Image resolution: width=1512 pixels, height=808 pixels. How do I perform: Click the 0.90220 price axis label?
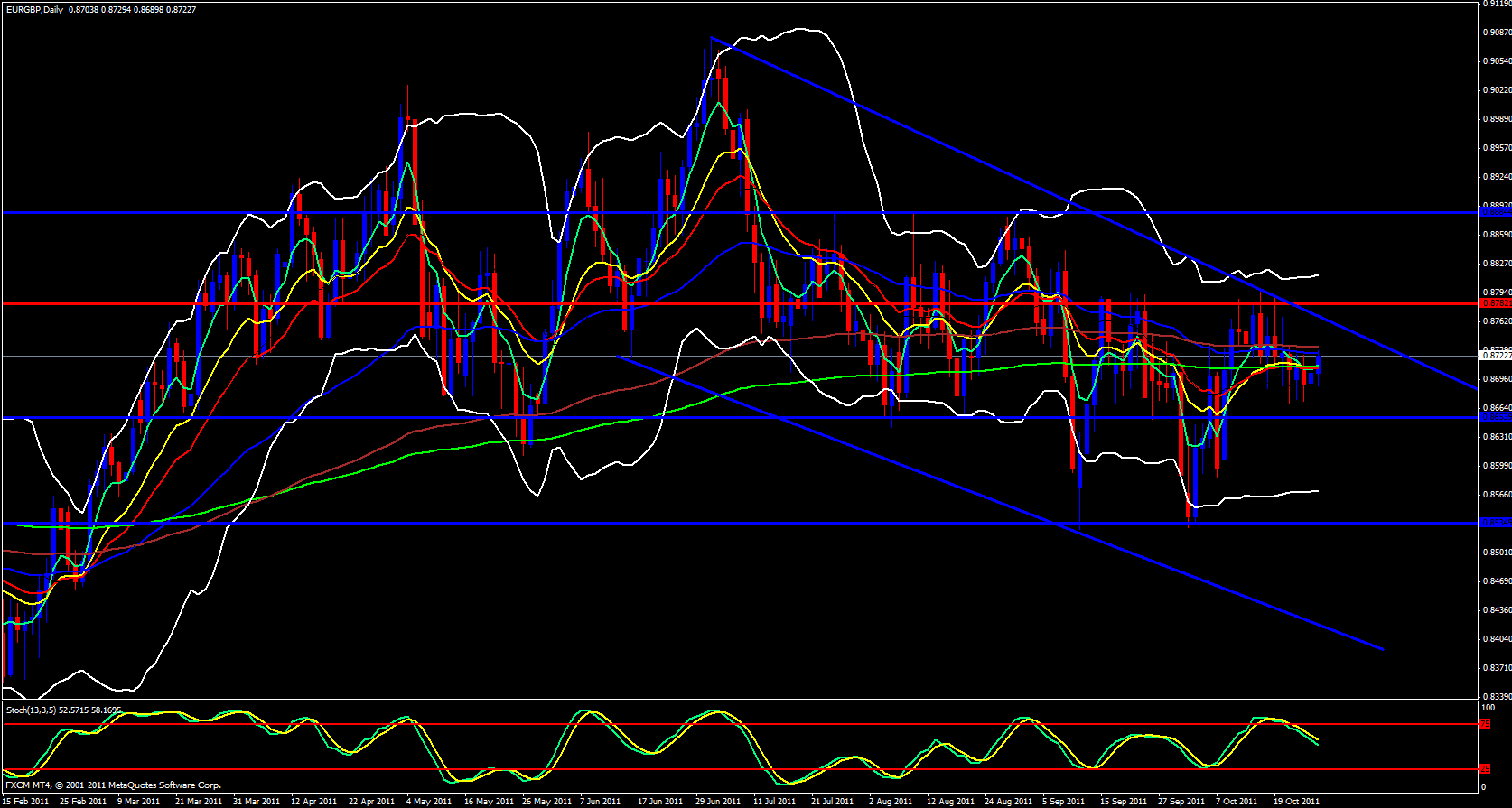click(1497, 90)
